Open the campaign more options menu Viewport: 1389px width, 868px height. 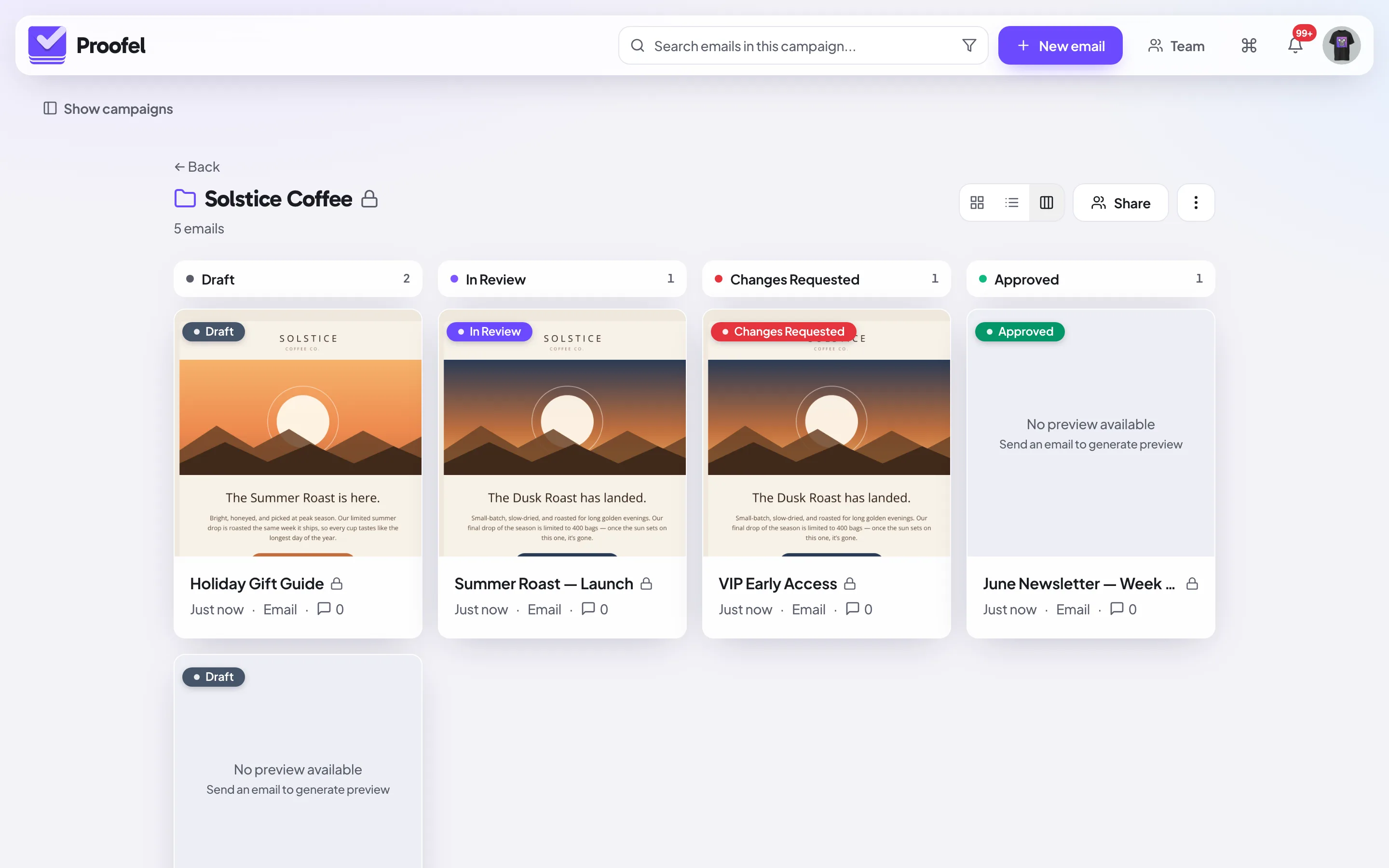coord(1196,203)
